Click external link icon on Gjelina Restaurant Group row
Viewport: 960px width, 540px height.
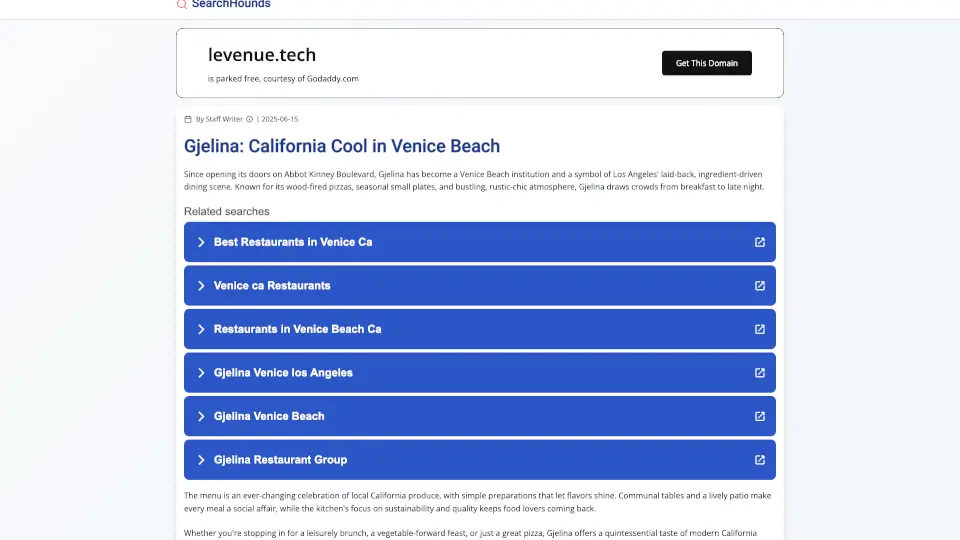click(759, 460)
